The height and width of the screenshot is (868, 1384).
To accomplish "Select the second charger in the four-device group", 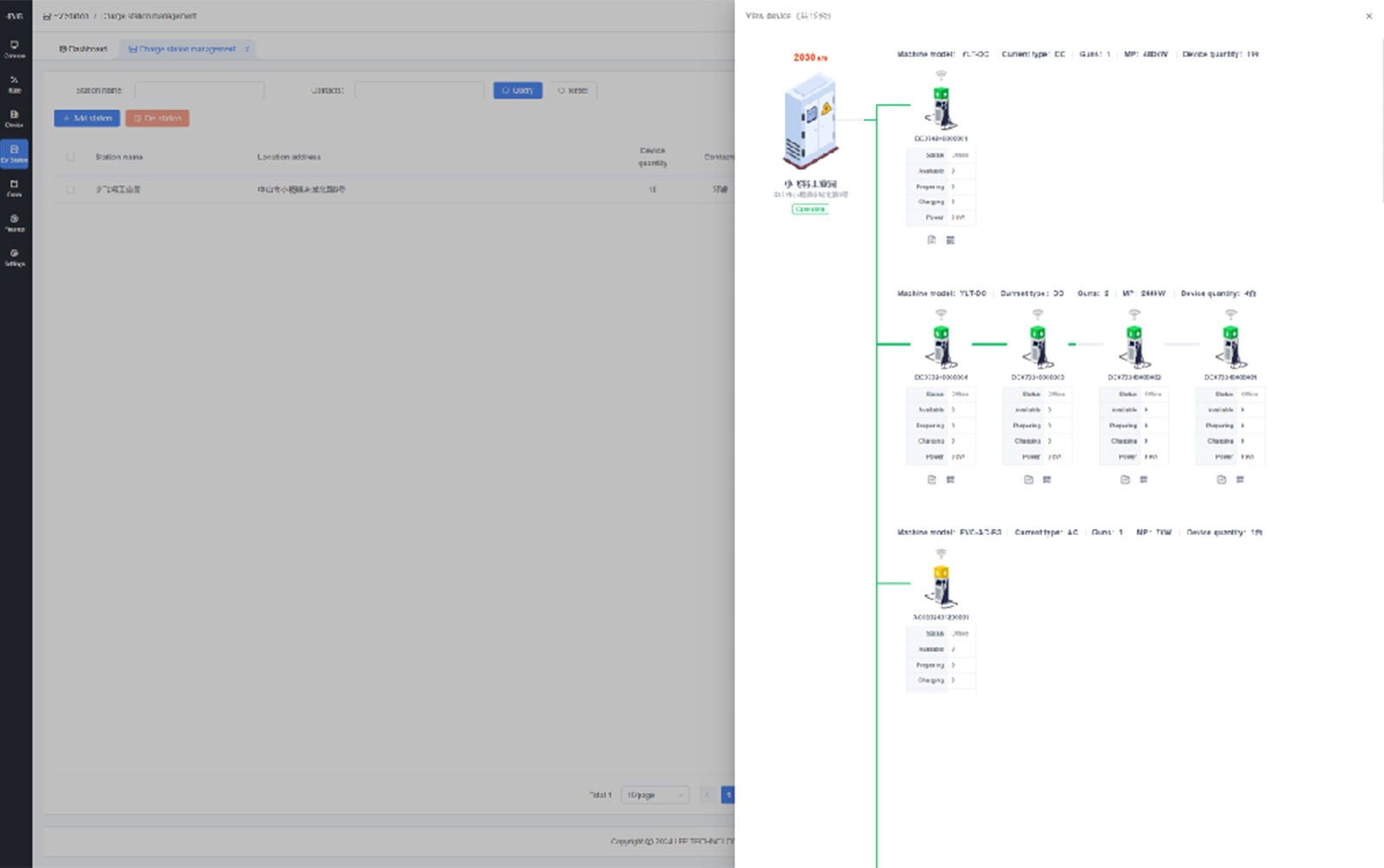I will coord(1037,347).
